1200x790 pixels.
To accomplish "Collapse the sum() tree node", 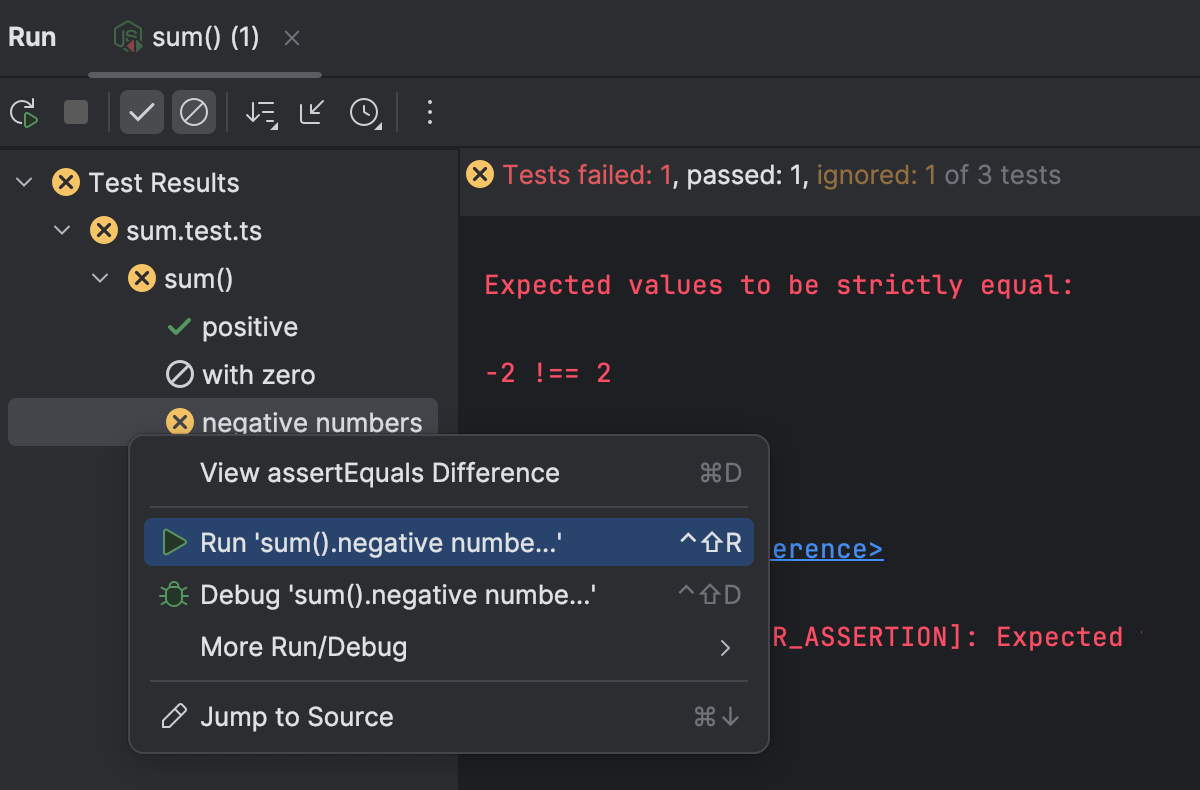I will [99, 278].
